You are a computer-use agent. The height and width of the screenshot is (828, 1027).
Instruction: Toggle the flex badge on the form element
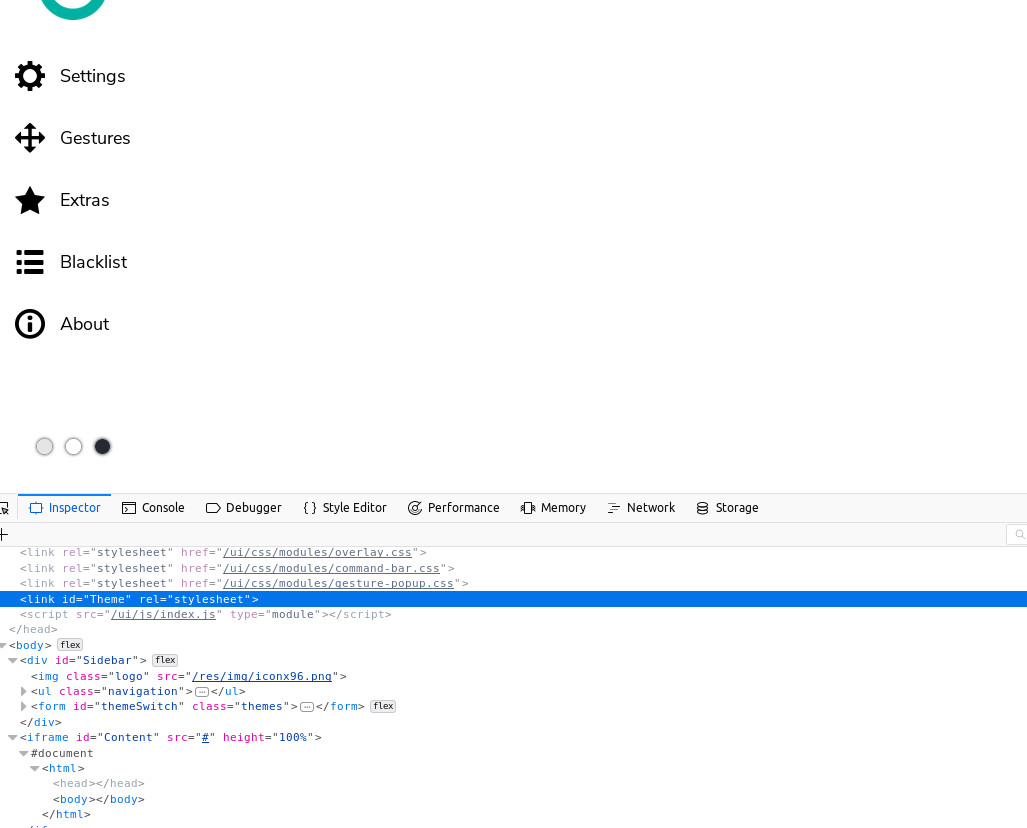(x=383, y=706)
